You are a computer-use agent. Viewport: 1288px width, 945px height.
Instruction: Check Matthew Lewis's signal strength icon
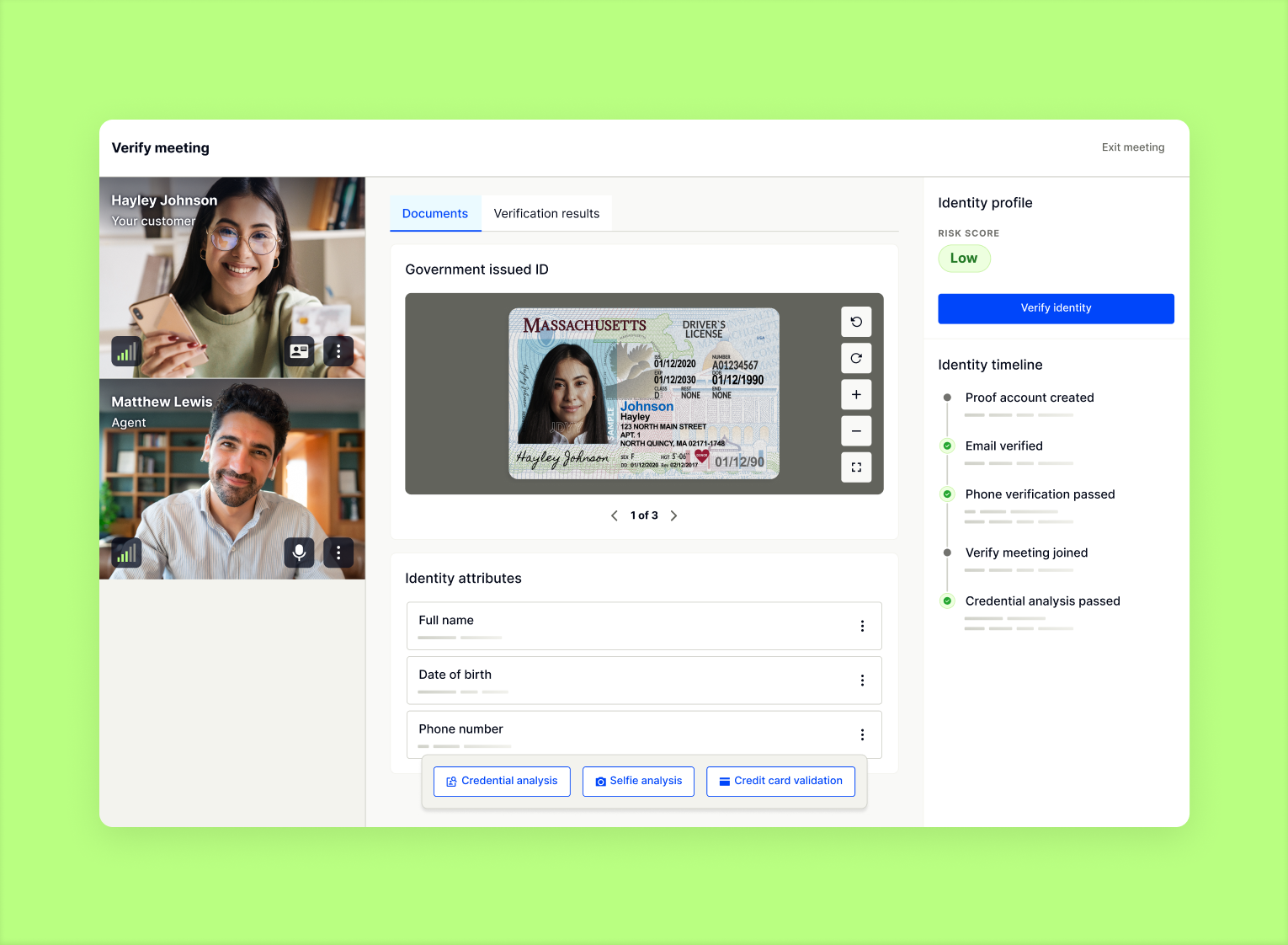(126, 553)
